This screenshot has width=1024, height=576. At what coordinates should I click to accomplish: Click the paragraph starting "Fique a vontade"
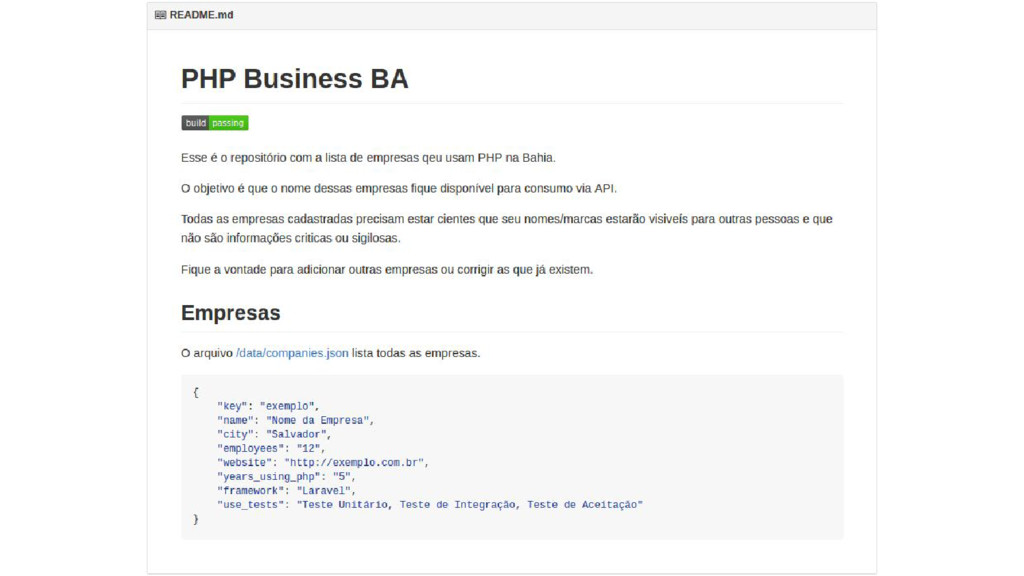pyautogui.click(x=387, y=270)
